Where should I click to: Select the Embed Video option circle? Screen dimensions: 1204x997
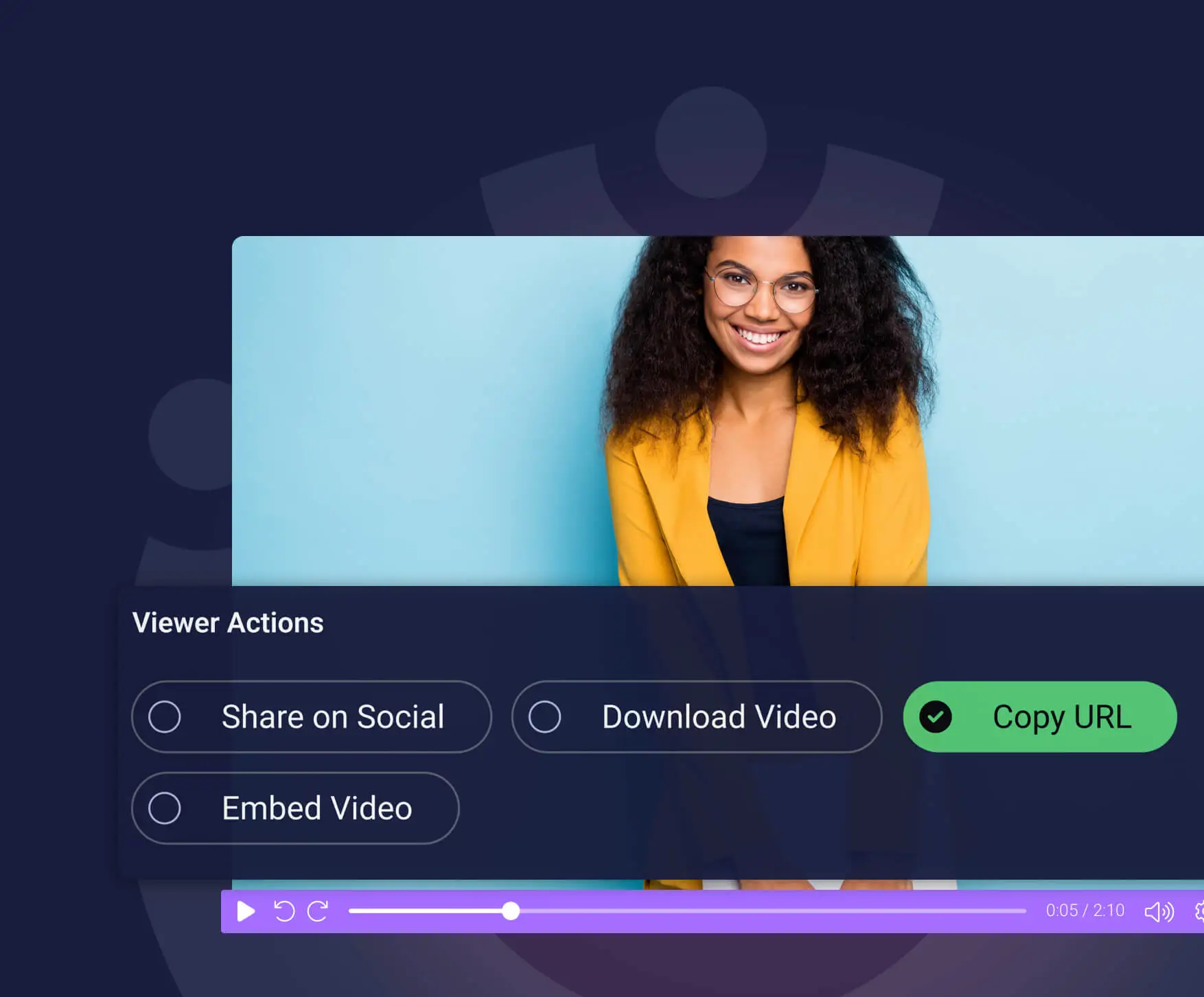165,808
